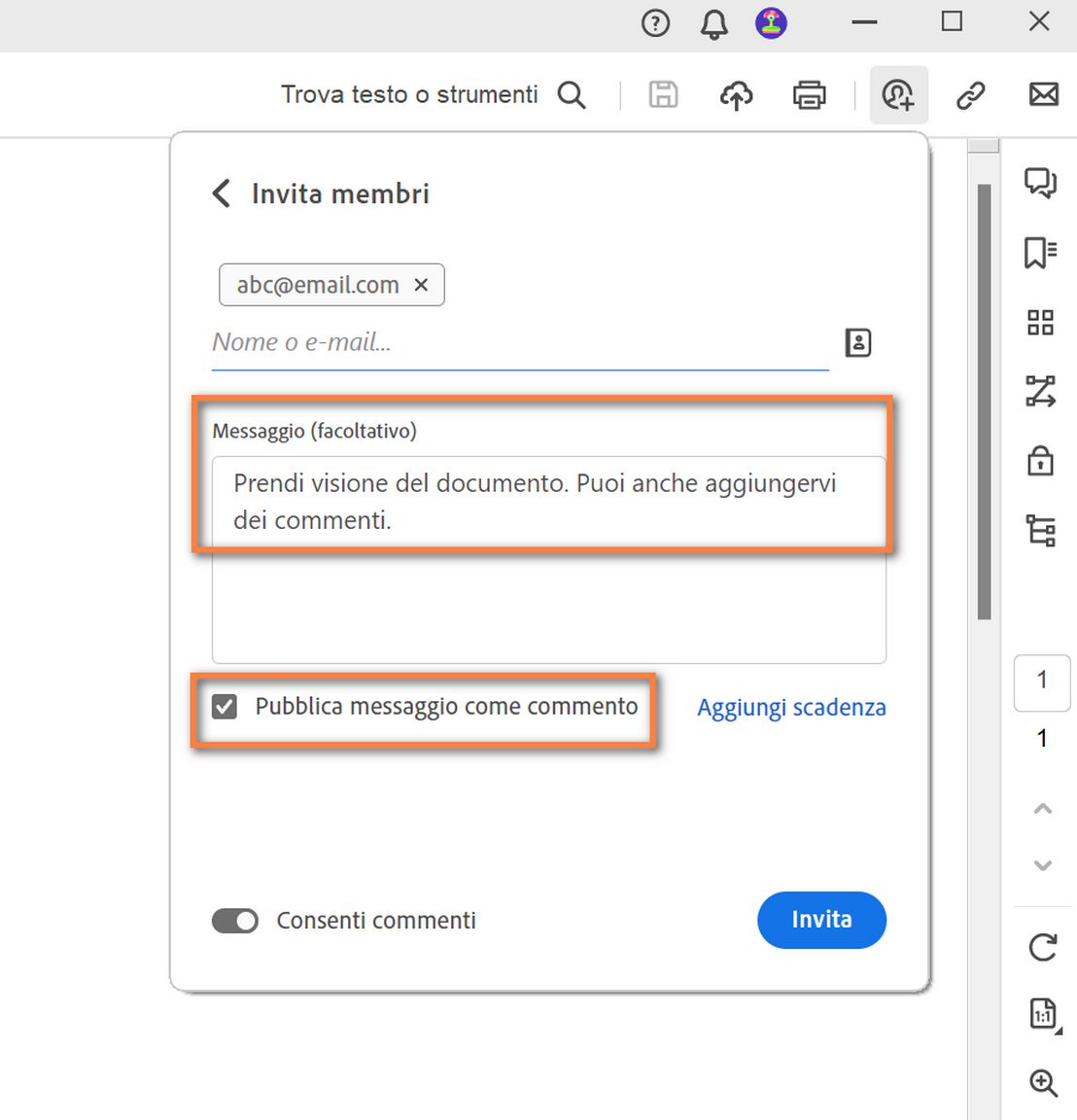Go back from the Invita membri panel

click(x=220, y=192)
